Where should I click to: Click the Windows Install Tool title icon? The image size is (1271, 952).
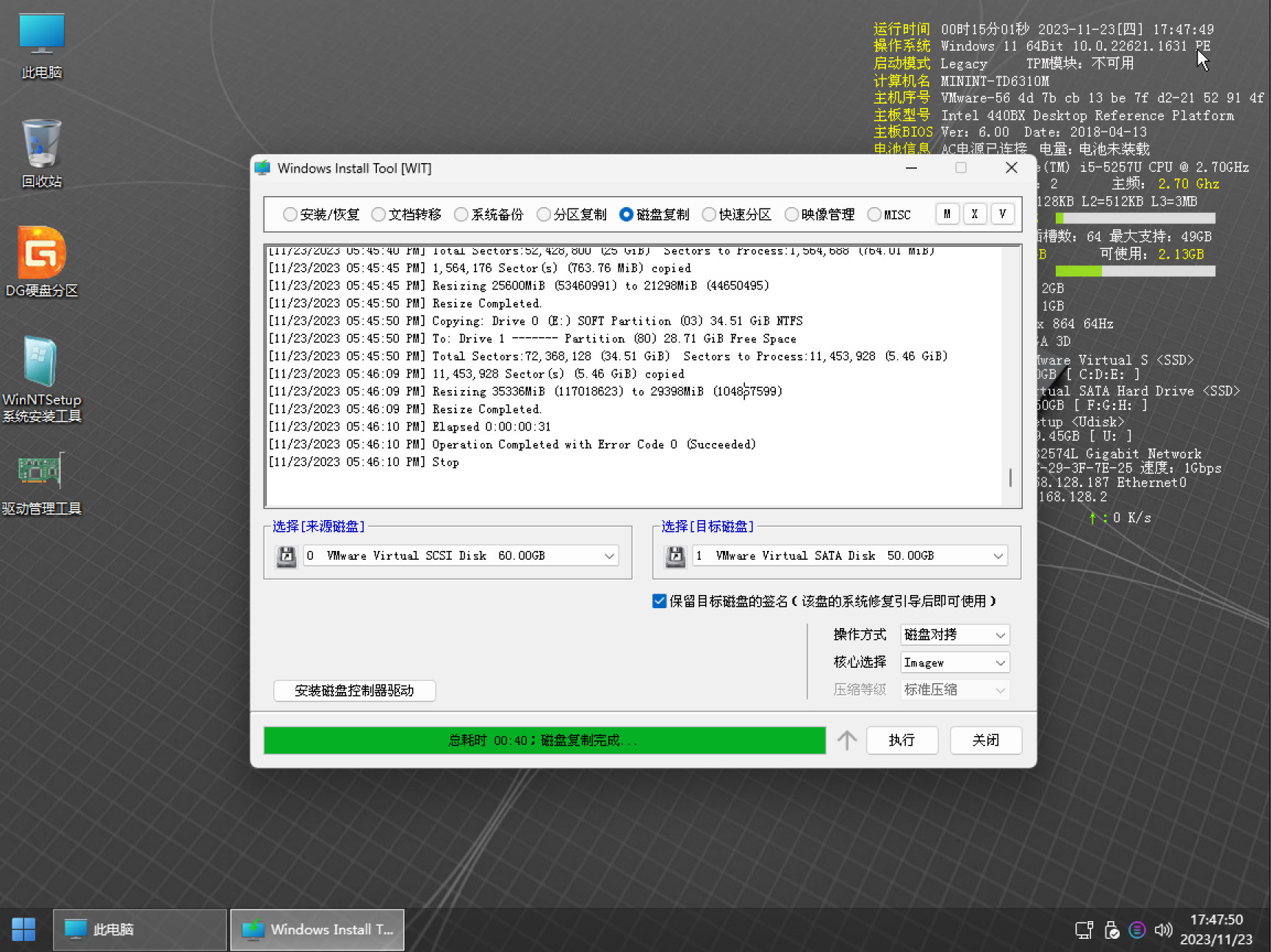tap(262, 168)
